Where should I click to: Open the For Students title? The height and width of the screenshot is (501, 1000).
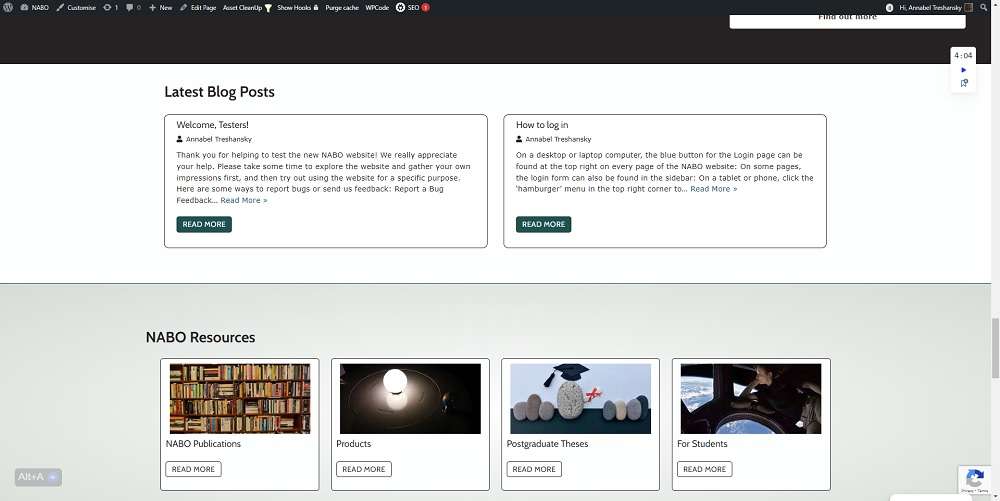point(702,444)
